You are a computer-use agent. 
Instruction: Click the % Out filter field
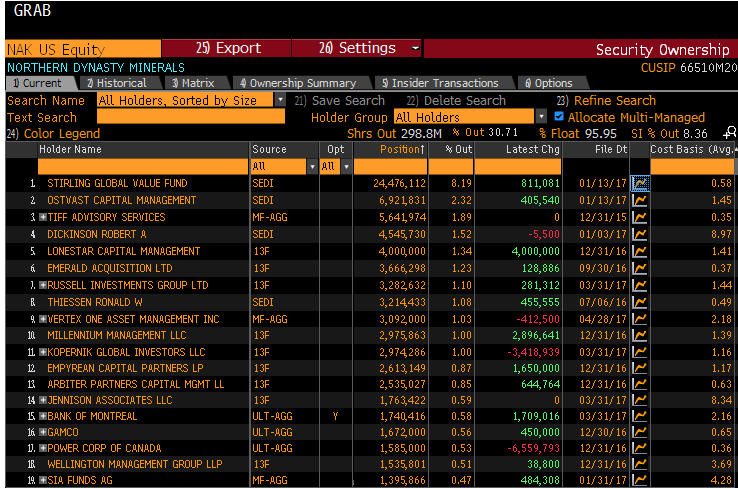point(451,167)
